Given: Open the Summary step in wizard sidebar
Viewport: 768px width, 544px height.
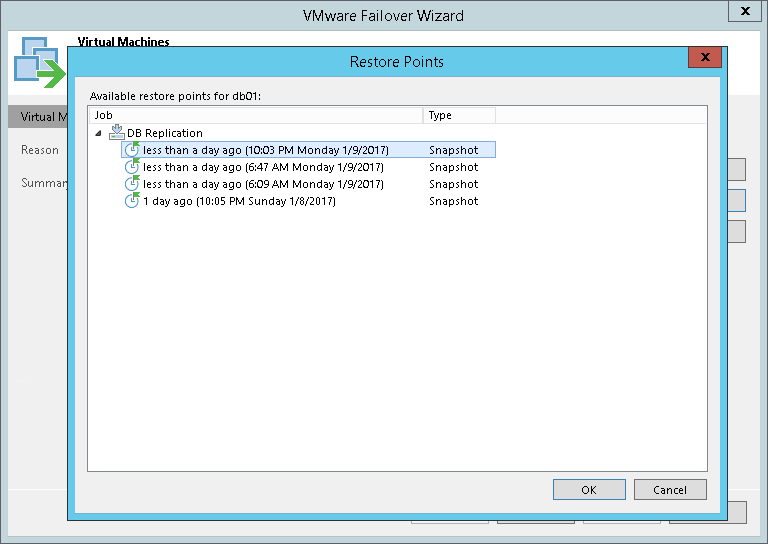Looking at the screenshot, I should 44,183.
